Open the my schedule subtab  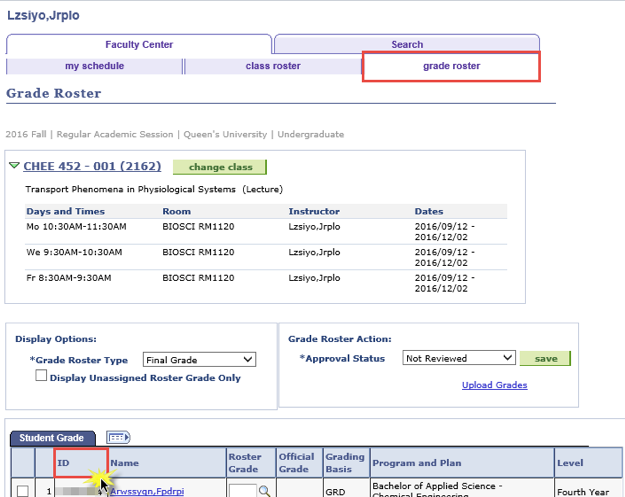click(x=94, y=66)
